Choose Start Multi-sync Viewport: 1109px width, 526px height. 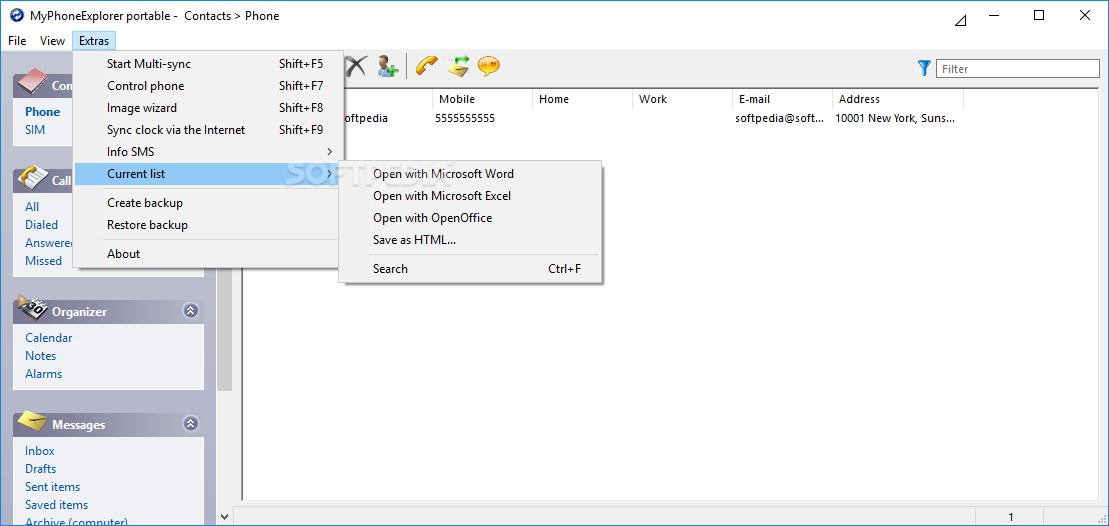209,64
